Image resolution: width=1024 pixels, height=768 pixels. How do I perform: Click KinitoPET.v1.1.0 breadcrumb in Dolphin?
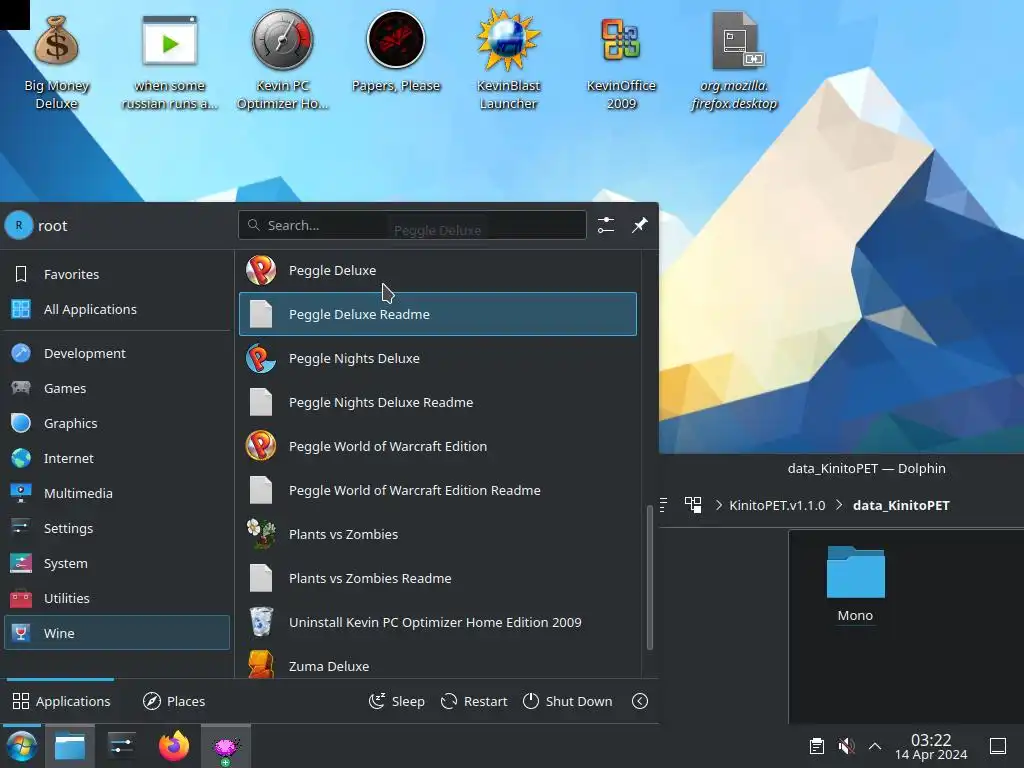coord(777,505)
